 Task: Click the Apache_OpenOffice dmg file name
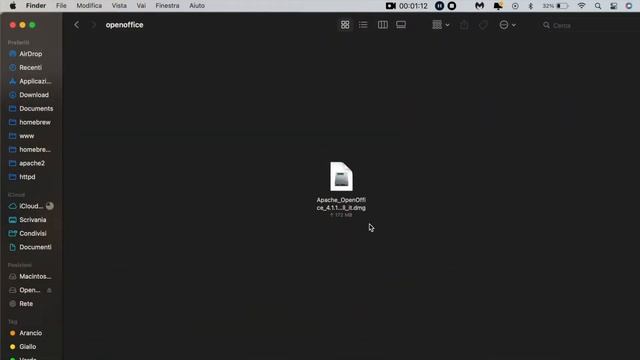341,204
